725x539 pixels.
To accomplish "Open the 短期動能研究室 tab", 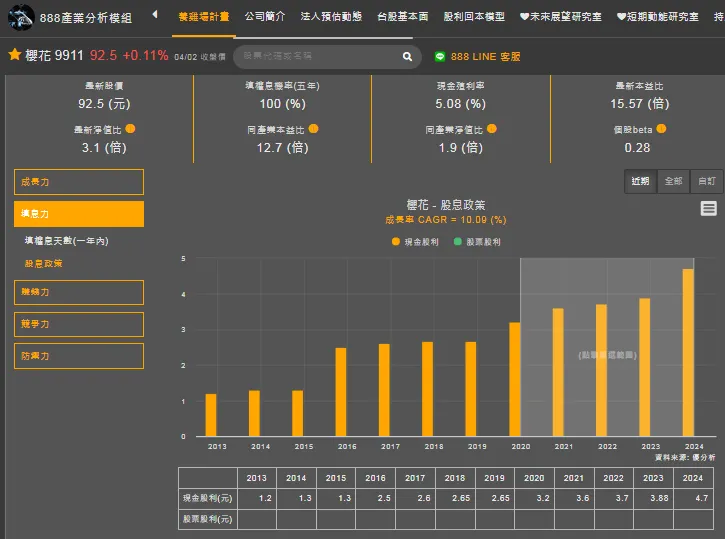I will pos(657,17).
